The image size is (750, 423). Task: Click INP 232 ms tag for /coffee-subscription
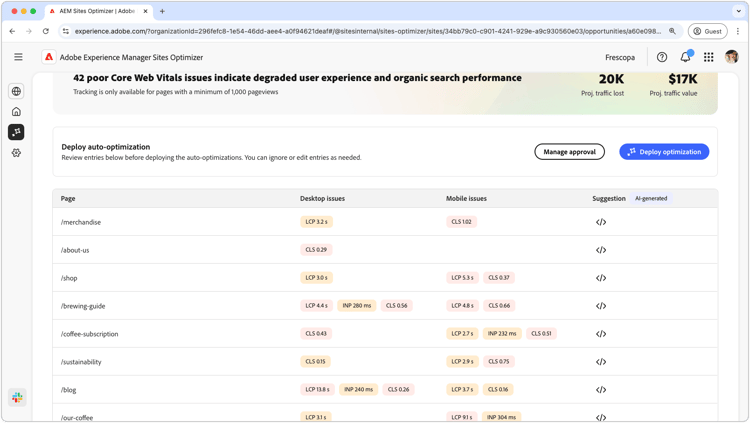pos(502,334)
